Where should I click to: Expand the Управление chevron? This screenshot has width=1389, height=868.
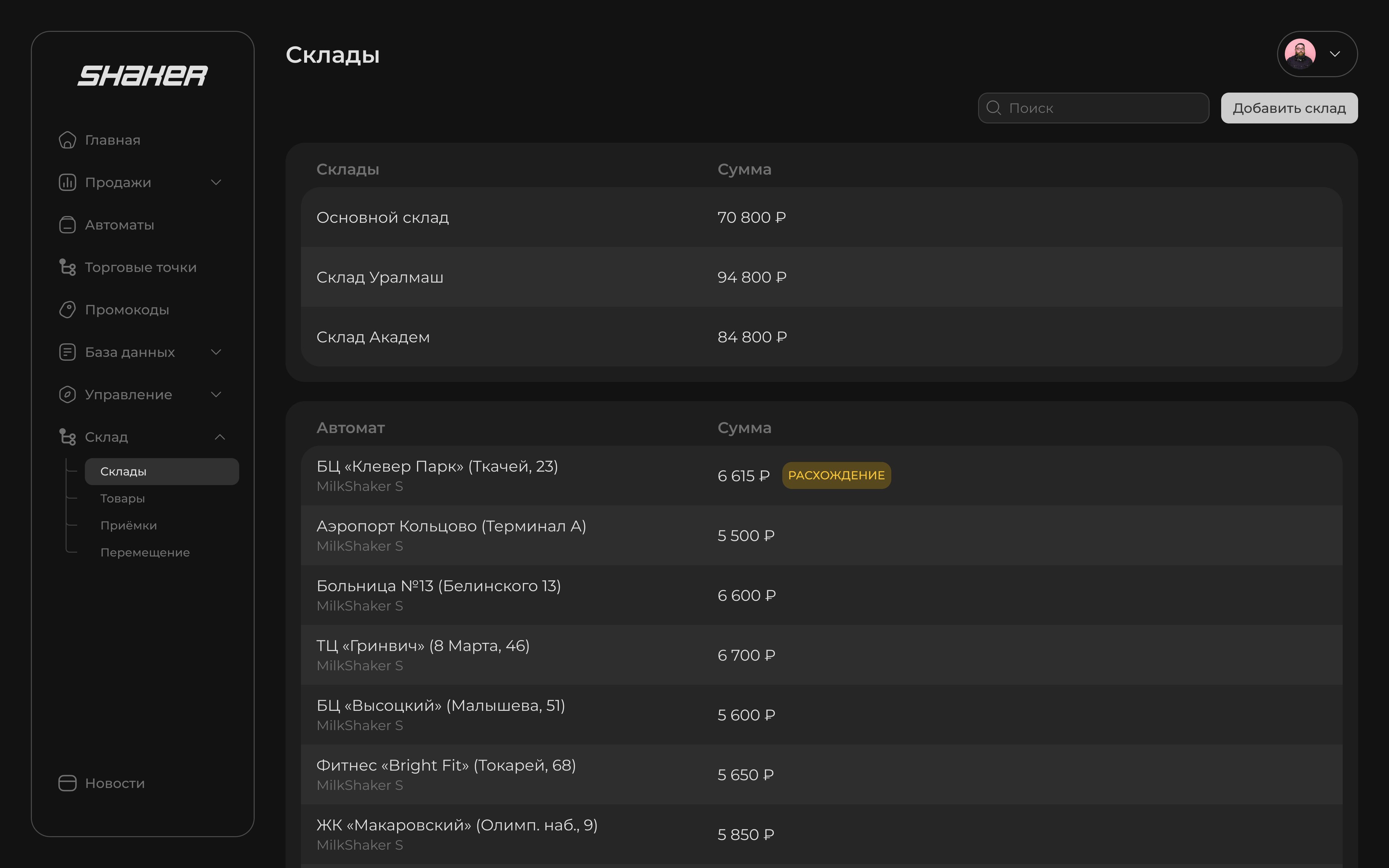(216, 395)
